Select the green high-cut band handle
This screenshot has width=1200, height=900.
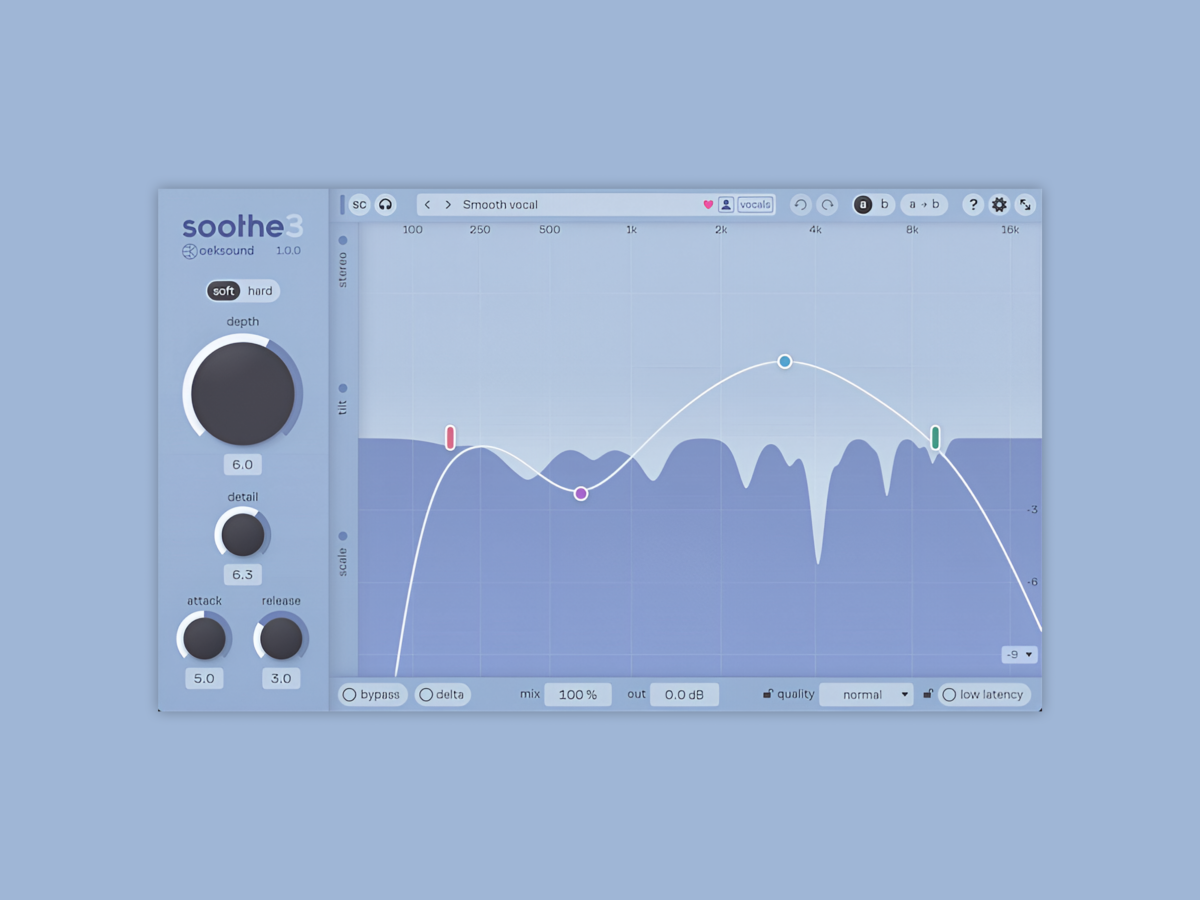click(x=936, y=437)
